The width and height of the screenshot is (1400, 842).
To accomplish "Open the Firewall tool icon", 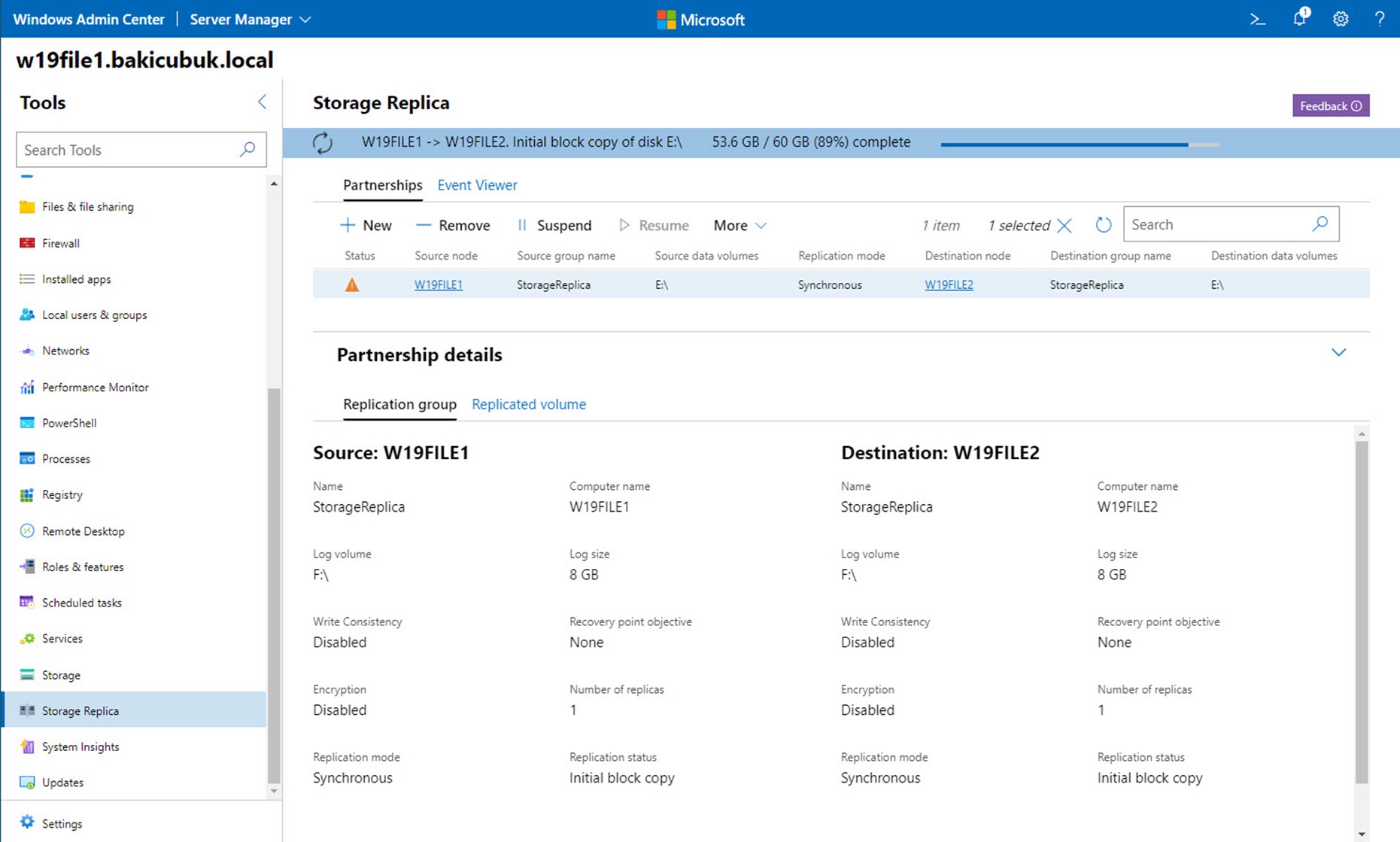I will pos(27,243).
